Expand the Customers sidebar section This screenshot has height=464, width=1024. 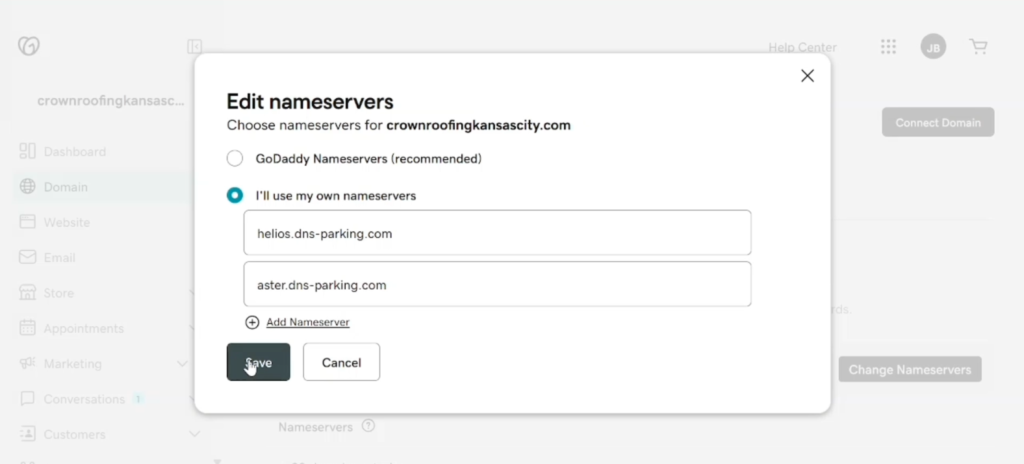194,434
